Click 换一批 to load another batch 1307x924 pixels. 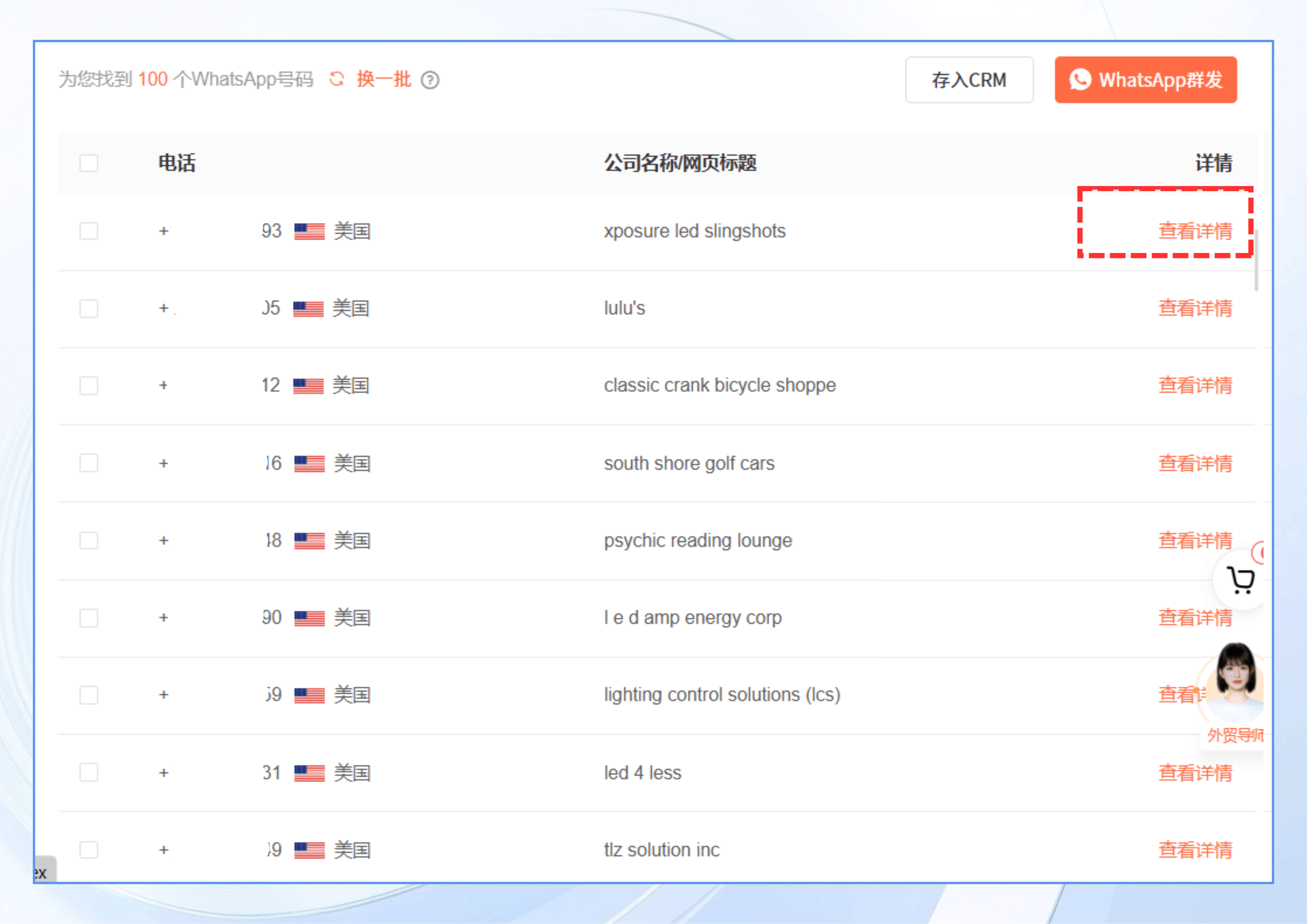384,79
